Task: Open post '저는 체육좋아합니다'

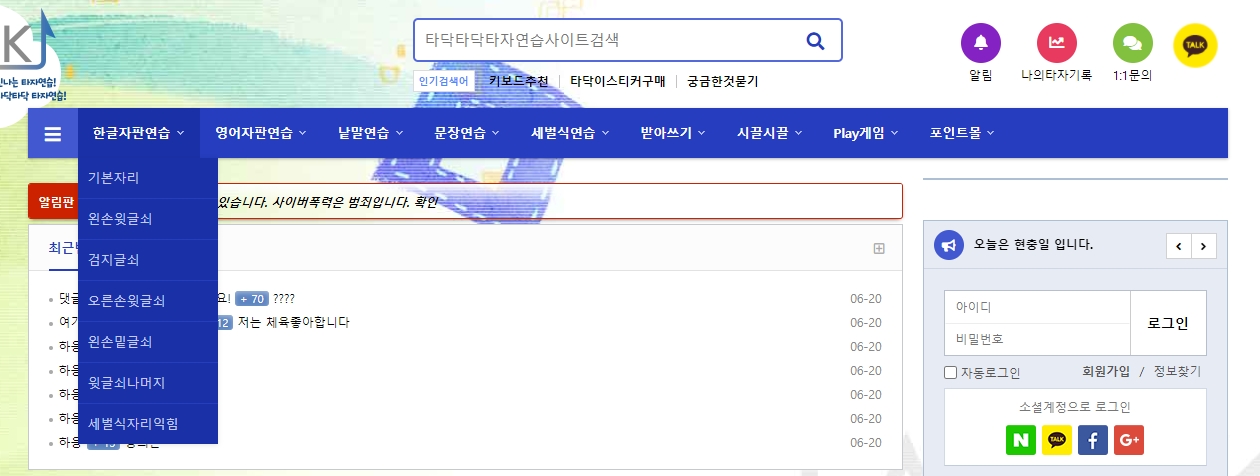Action: pyautogui.click(x=294, y=322)
